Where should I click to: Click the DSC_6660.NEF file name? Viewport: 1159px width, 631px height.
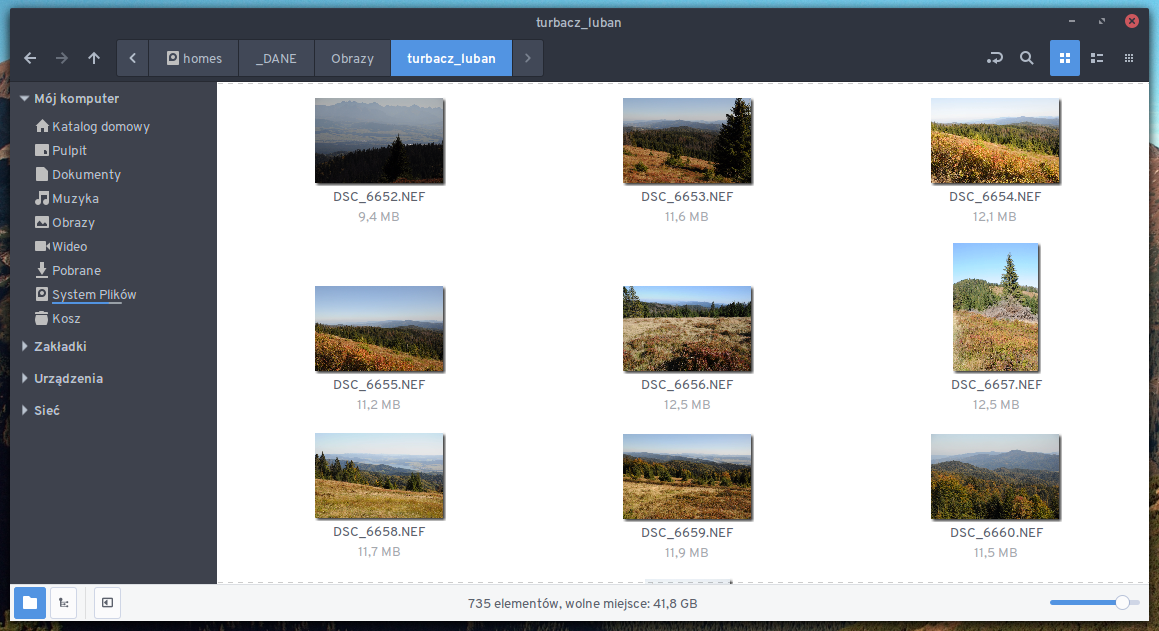[996, 532]
